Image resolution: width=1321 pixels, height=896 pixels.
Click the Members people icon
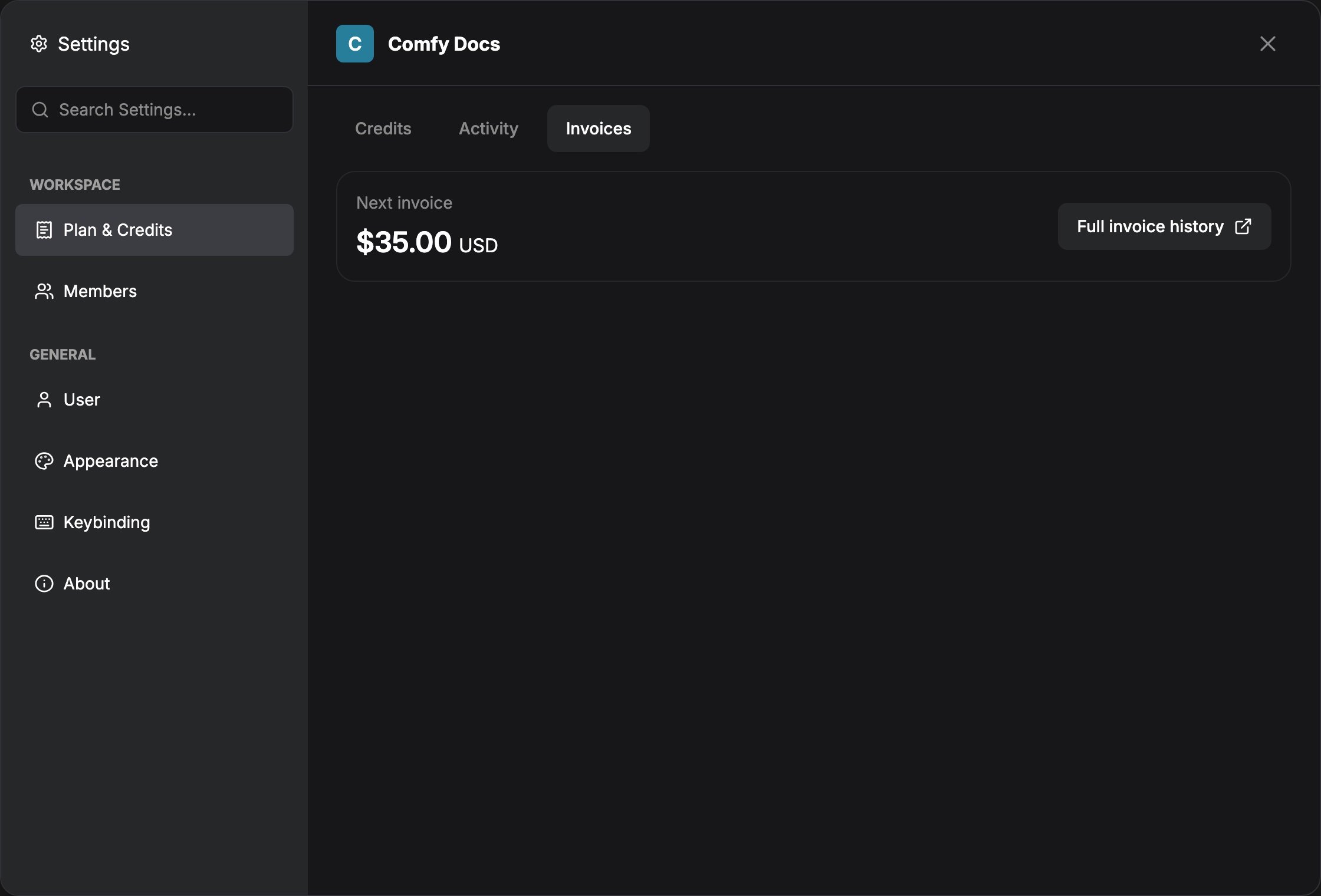pos(44,291)
